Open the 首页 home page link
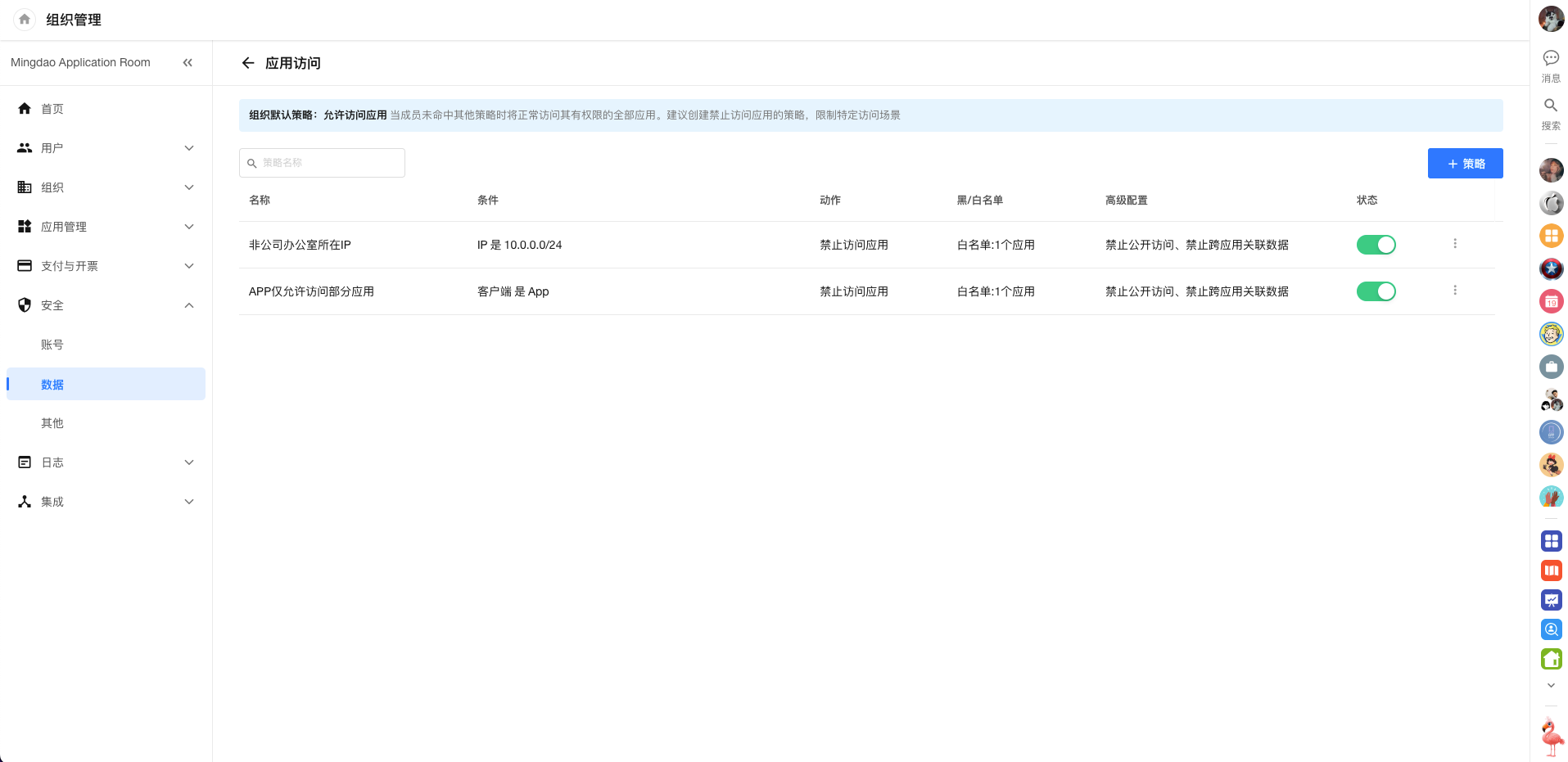Viewport: 1568px width, 762px height. [52, 109]
